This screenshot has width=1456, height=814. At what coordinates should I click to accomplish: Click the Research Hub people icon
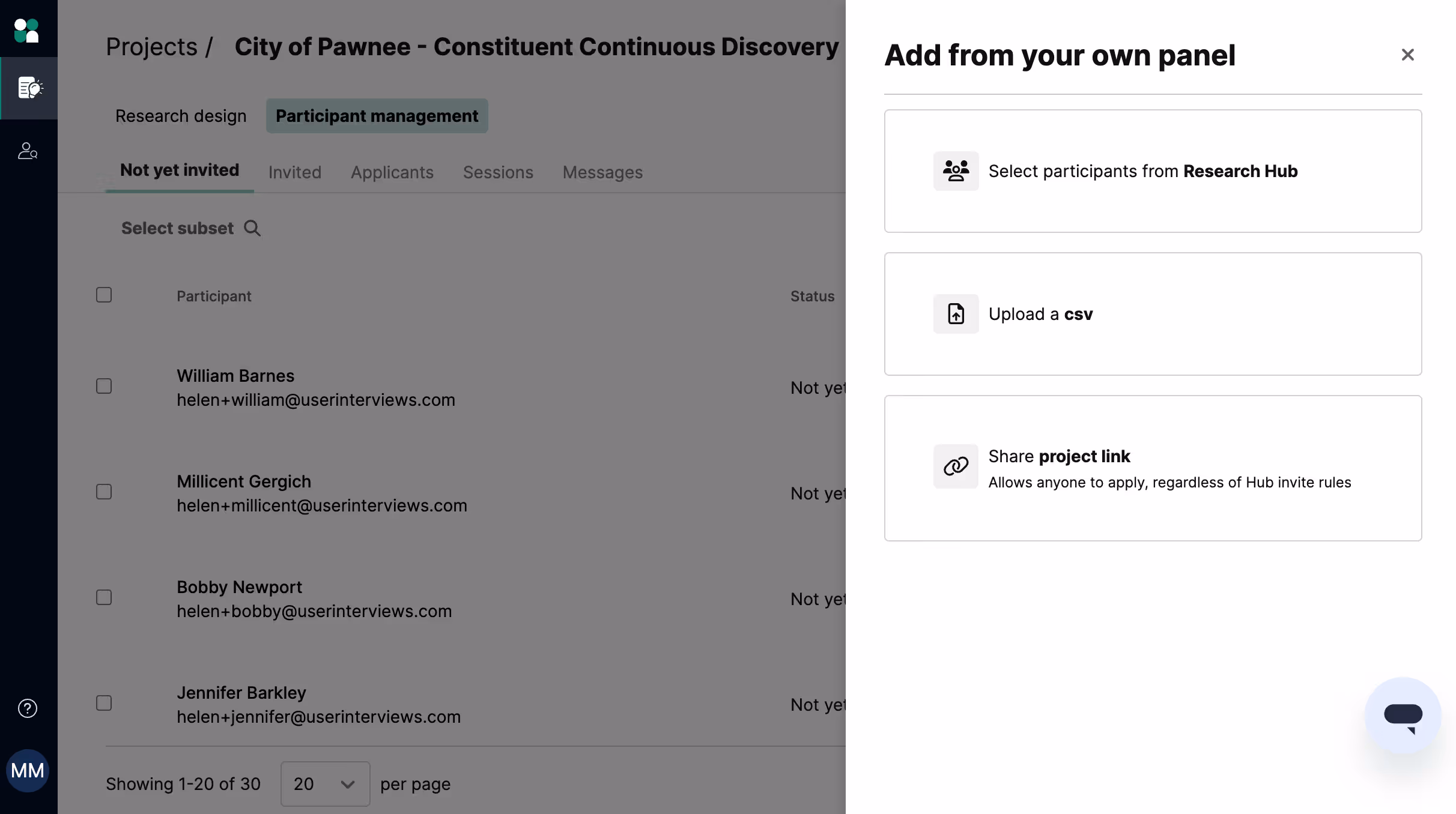coord(956,171)
